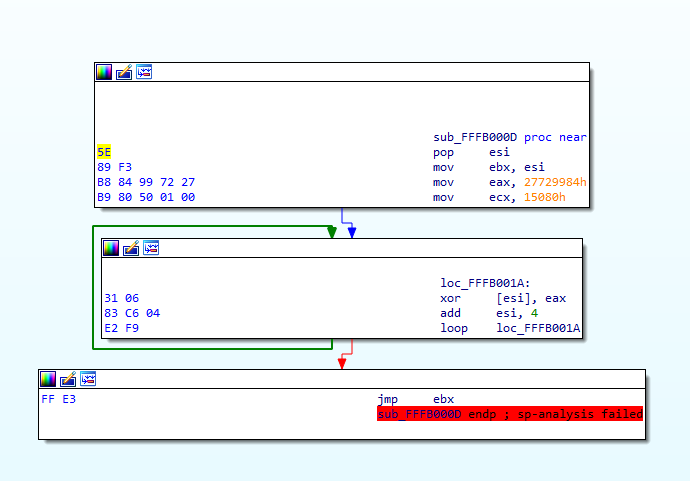Click the pencil edit icon on the loc_FFFB001A node
Viewport: 690px width, 481px height.
coord(131,248)
